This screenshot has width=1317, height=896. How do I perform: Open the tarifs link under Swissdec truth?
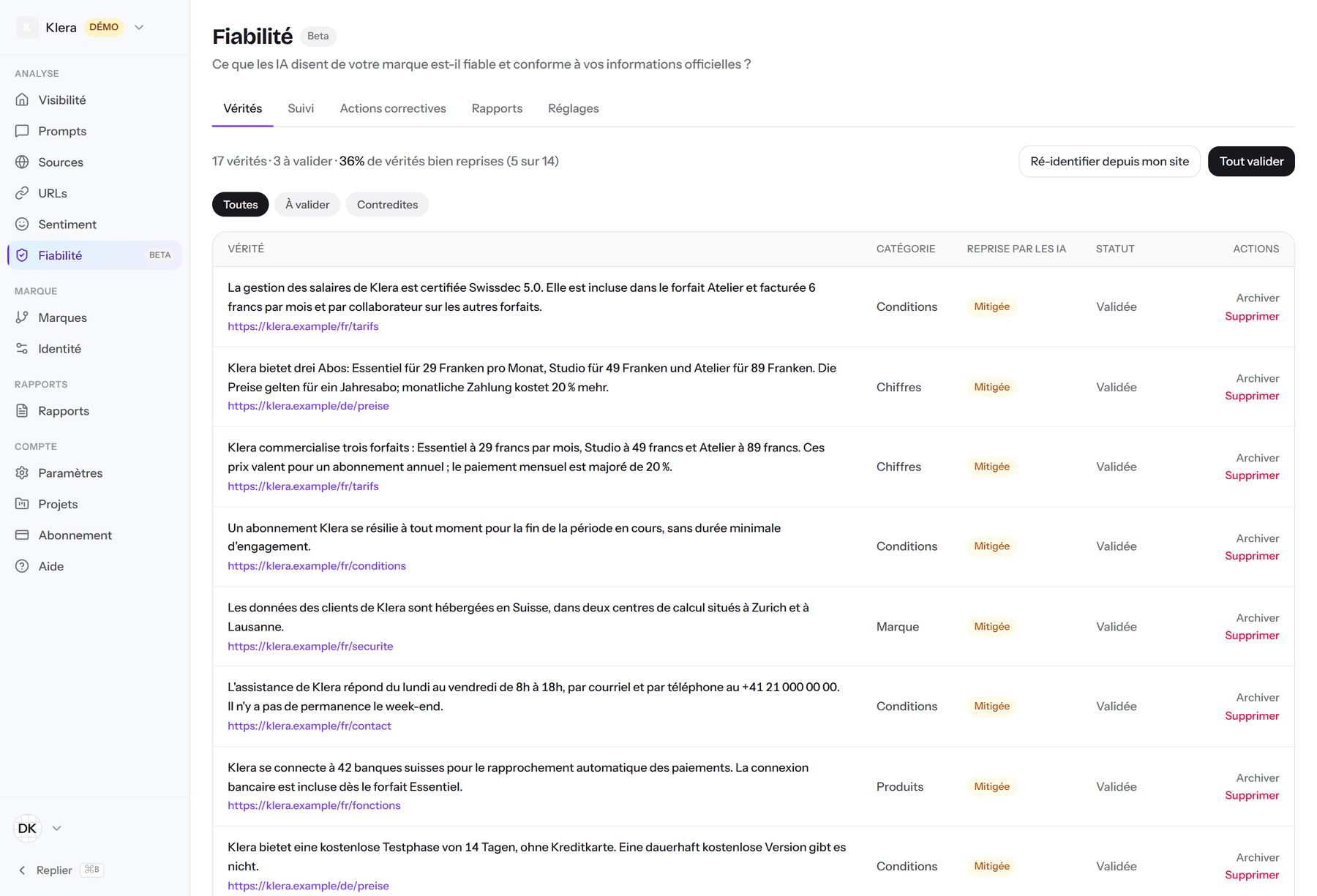(x=303, y=326)
